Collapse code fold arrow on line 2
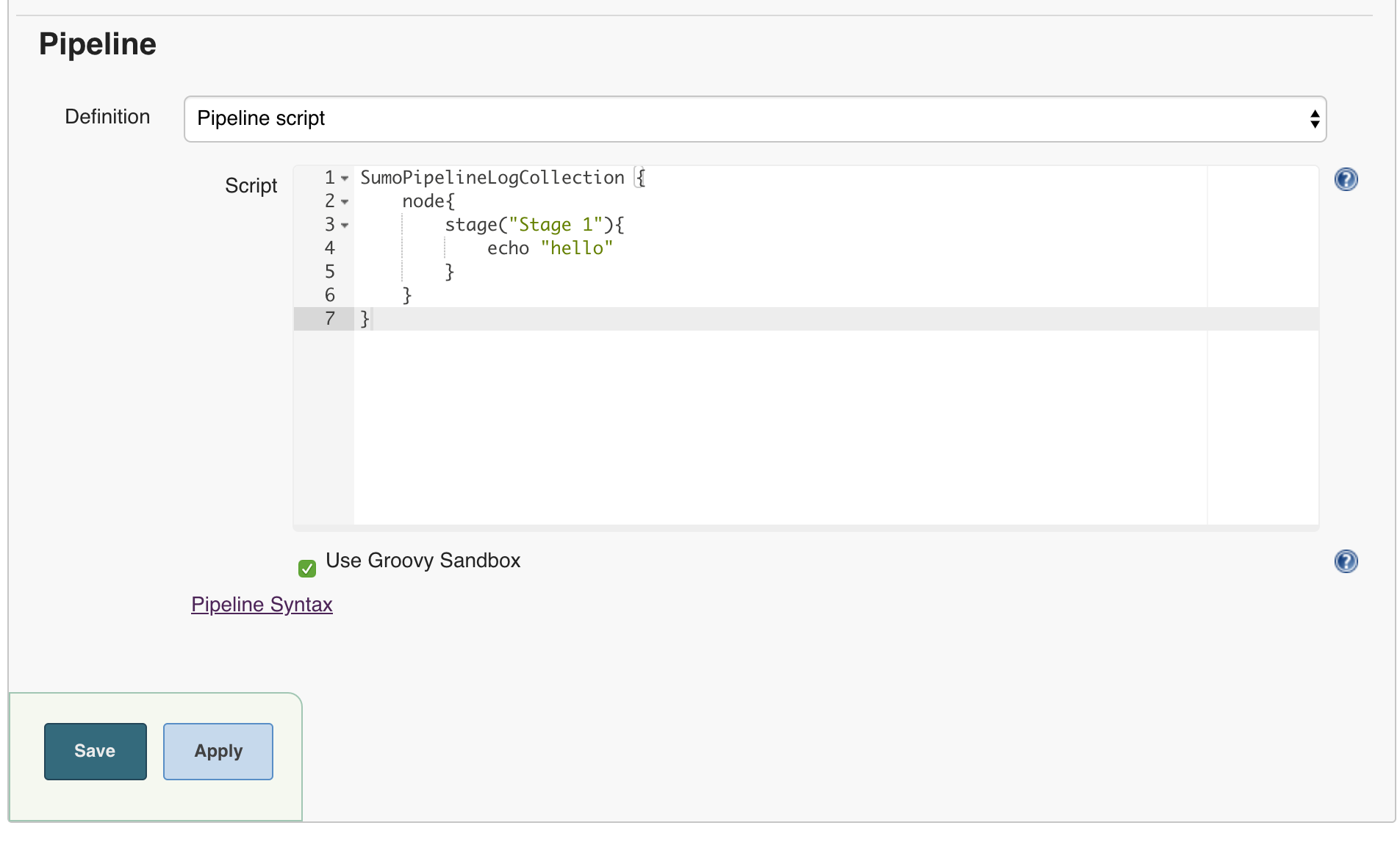1400x842 pixels. pos(345,202)
